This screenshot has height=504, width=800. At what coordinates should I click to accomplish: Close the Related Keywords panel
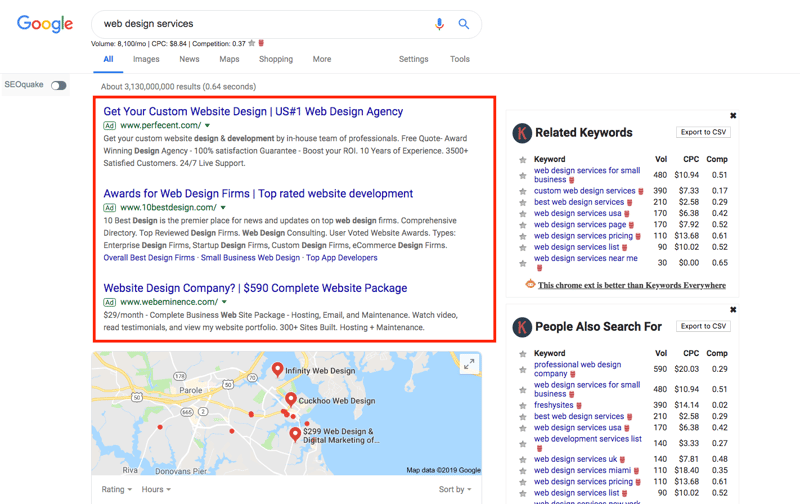[733, 116]
